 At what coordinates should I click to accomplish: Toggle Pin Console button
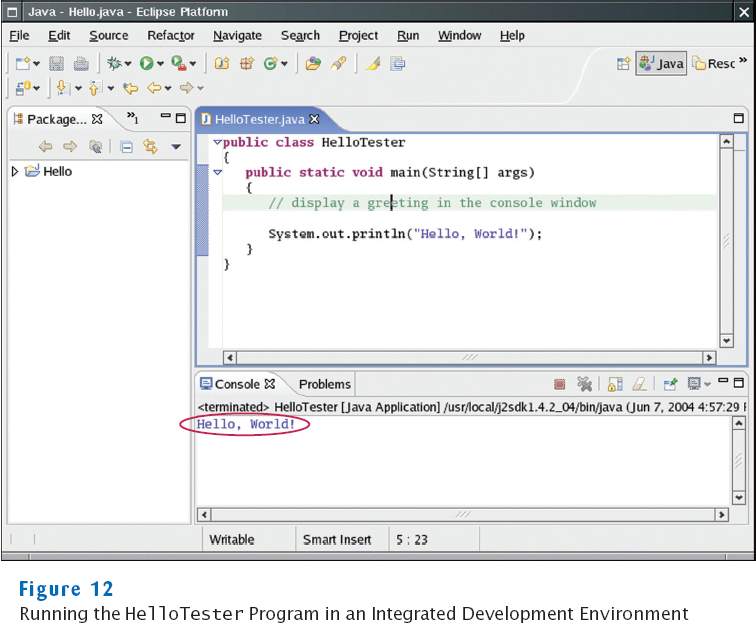(x=670, y=384)
